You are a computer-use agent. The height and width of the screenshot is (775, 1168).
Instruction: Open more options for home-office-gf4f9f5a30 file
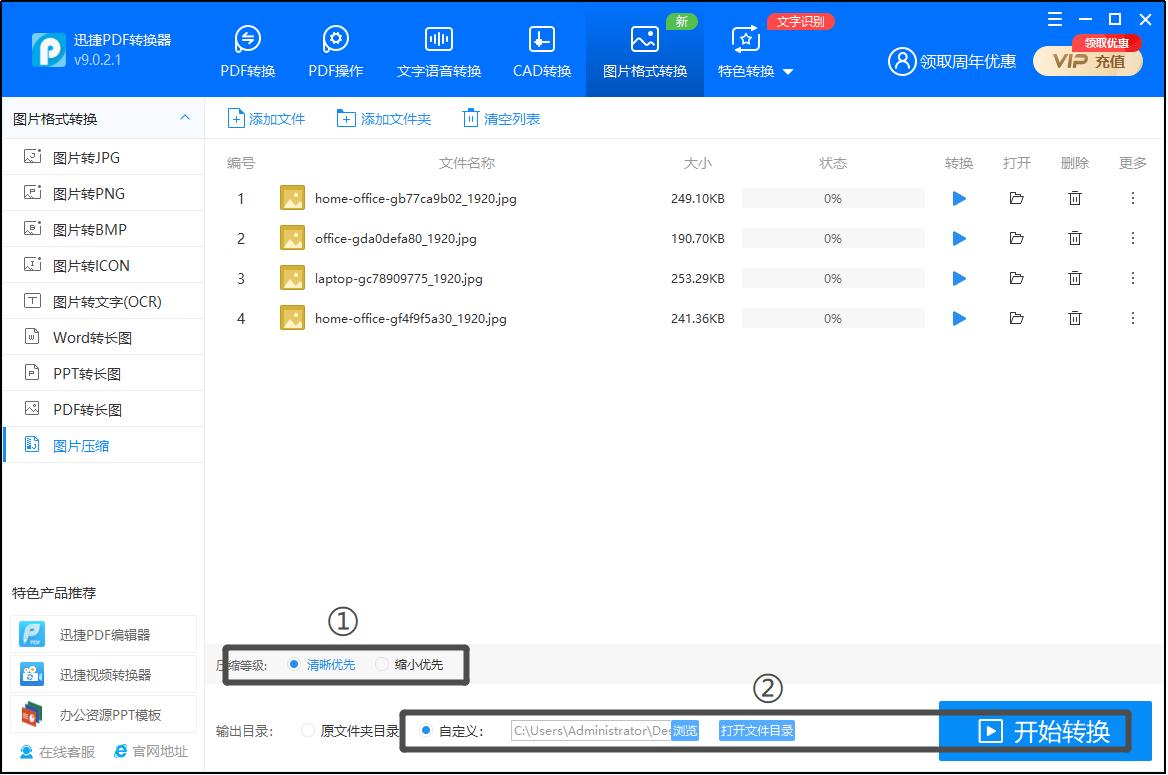tap(1132, 319)
